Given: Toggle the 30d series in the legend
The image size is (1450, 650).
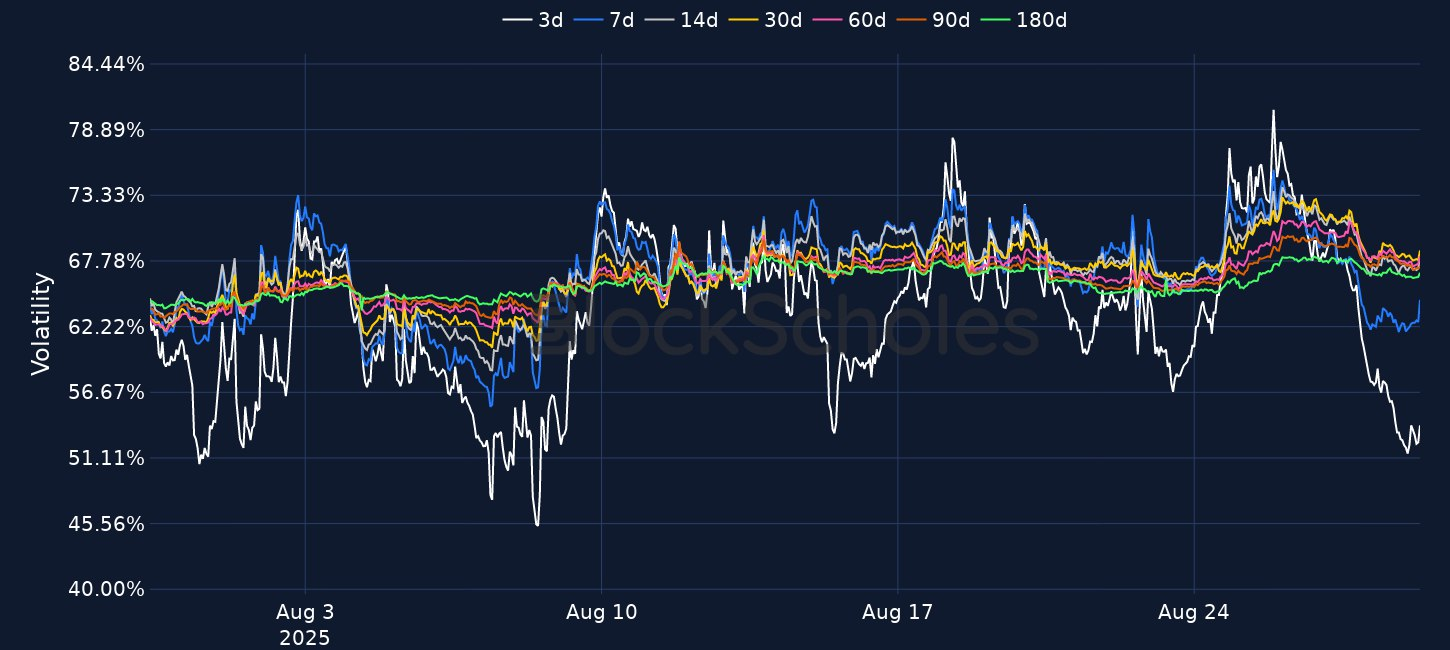Looking at the screenshot, I should click(765, 19).
